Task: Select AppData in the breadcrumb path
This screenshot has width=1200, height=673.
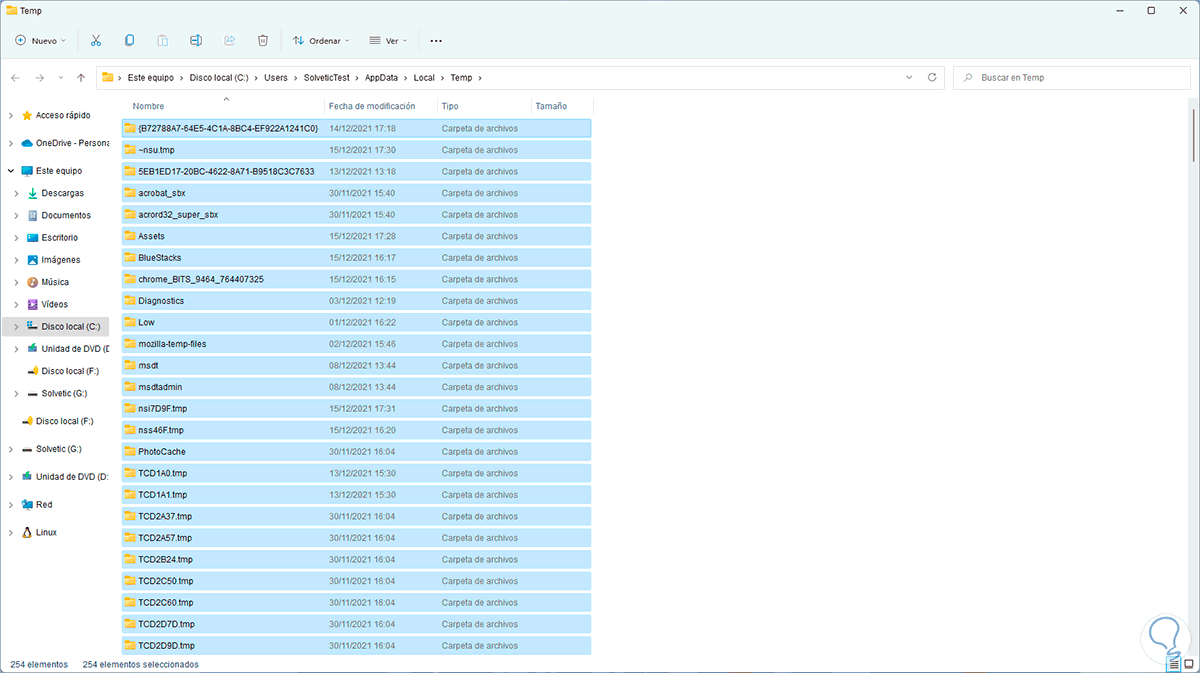Action: [380, 78]
